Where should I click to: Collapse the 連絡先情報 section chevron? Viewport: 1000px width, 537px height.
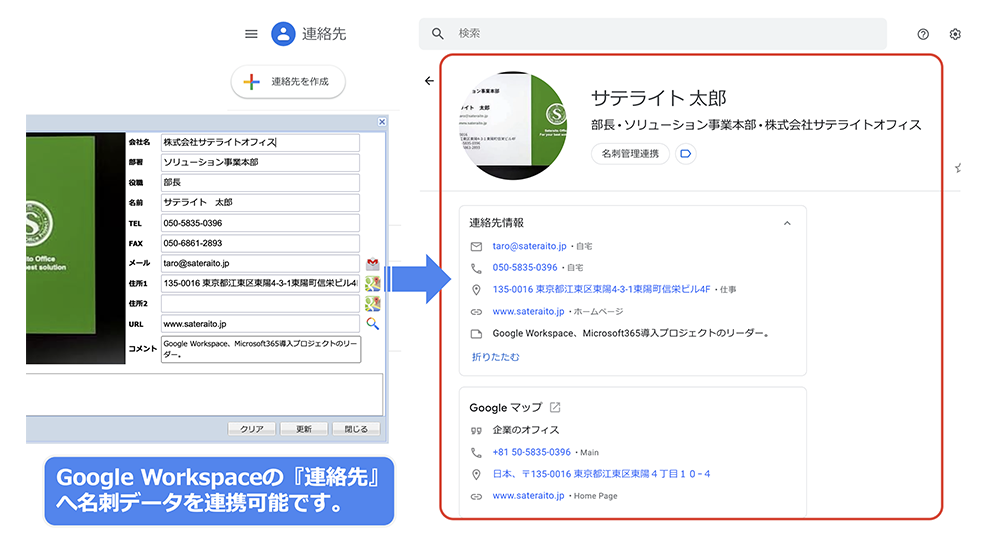pos(787,223)
